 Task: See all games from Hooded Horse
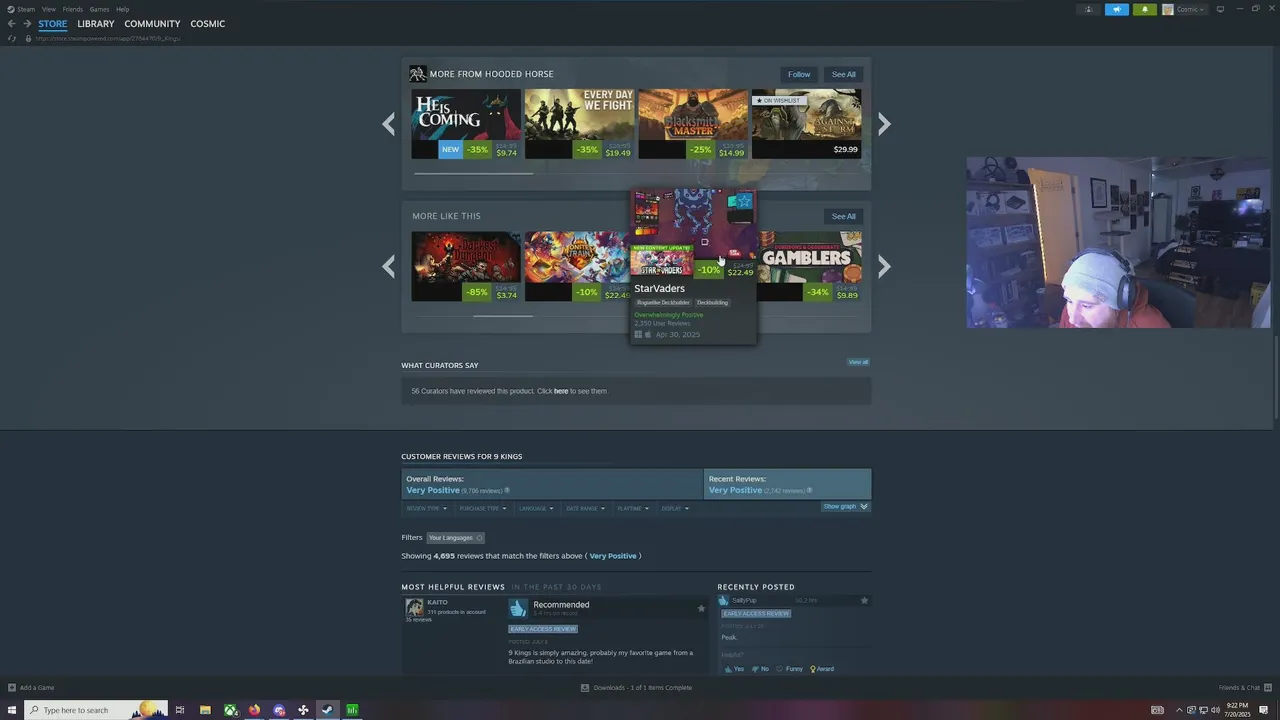point(844,74)
